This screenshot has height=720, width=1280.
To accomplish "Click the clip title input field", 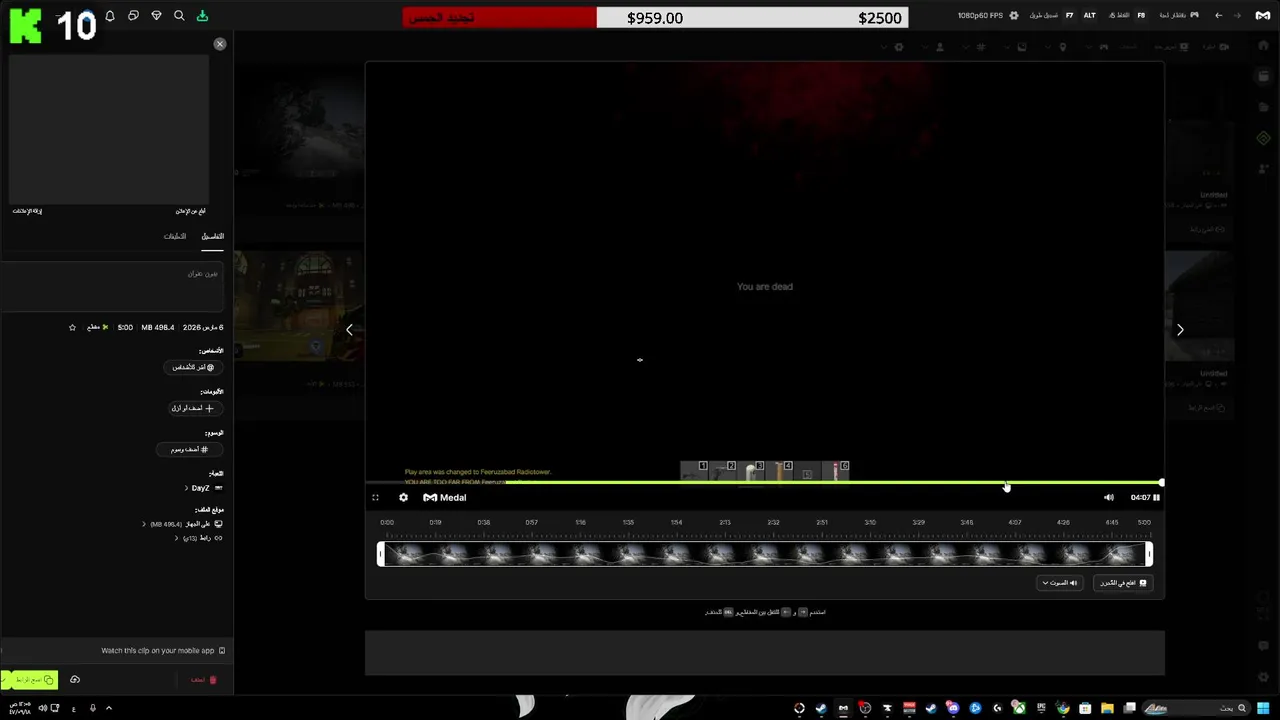I will coord(112,286).
